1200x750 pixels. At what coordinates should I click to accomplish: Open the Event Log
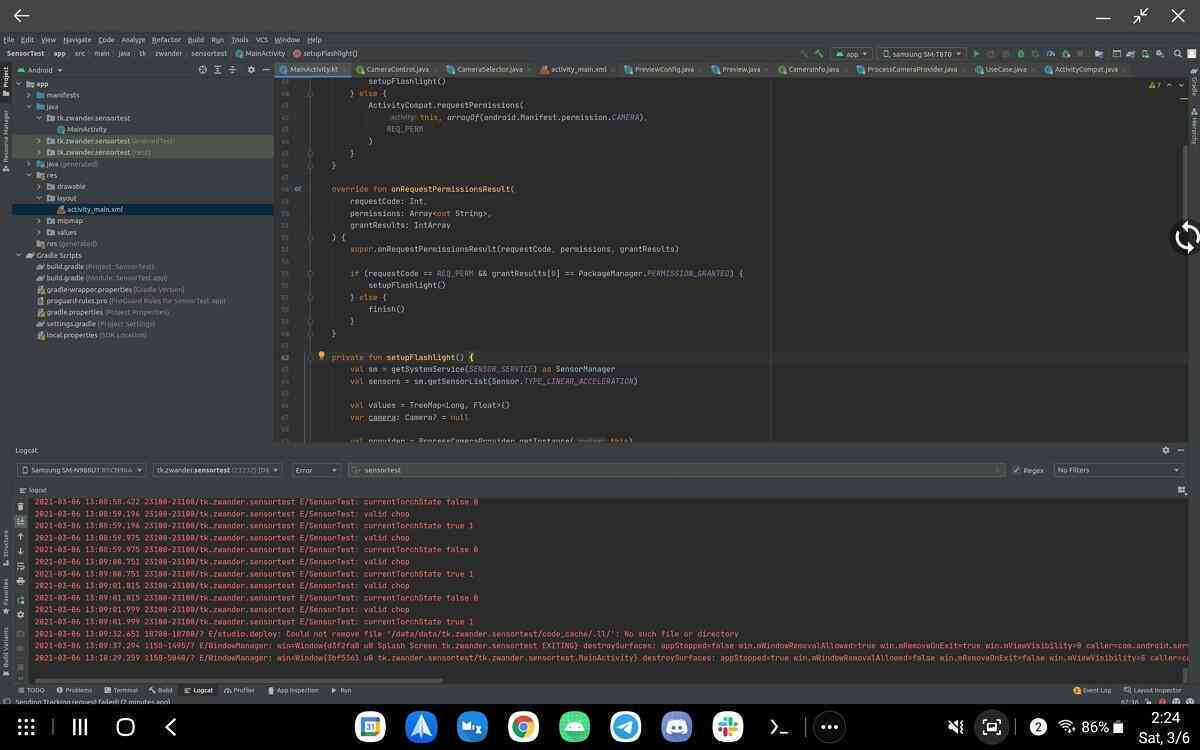[1092, 690]
